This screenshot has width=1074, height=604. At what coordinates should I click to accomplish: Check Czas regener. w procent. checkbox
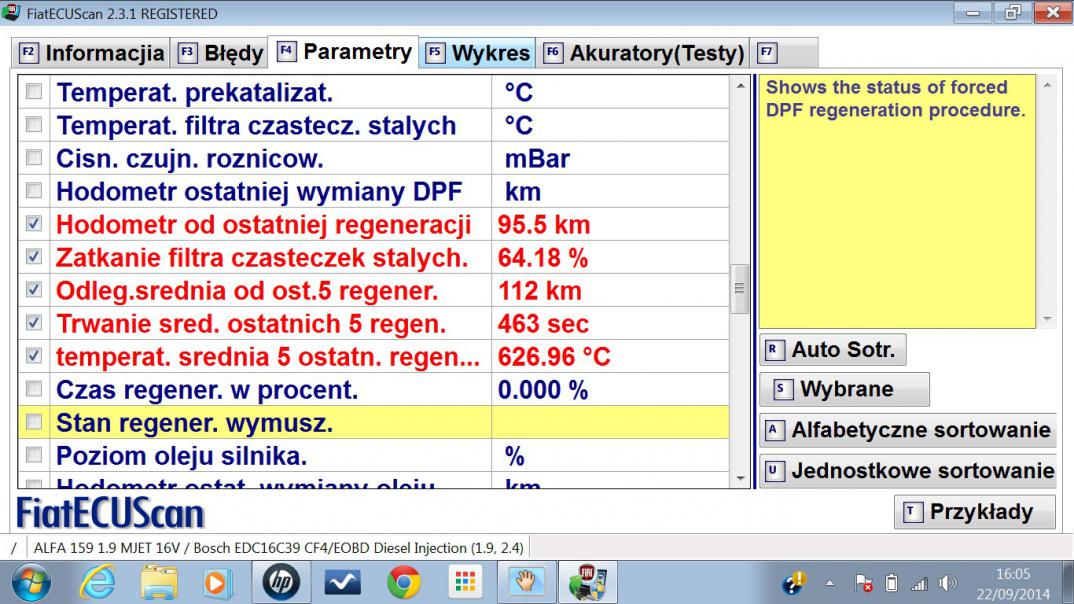(34, 388)
